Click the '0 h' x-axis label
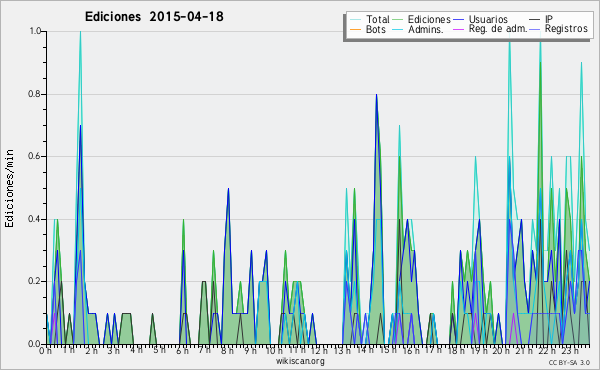This screenshot has height=370, width=600. coord(46,350)
